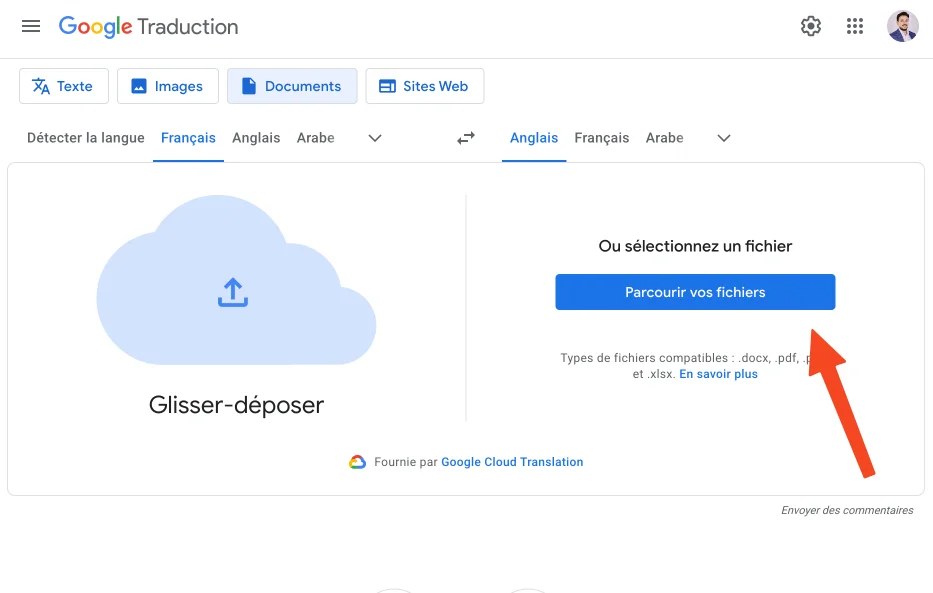Select Anglais as target language

point(534,138)
